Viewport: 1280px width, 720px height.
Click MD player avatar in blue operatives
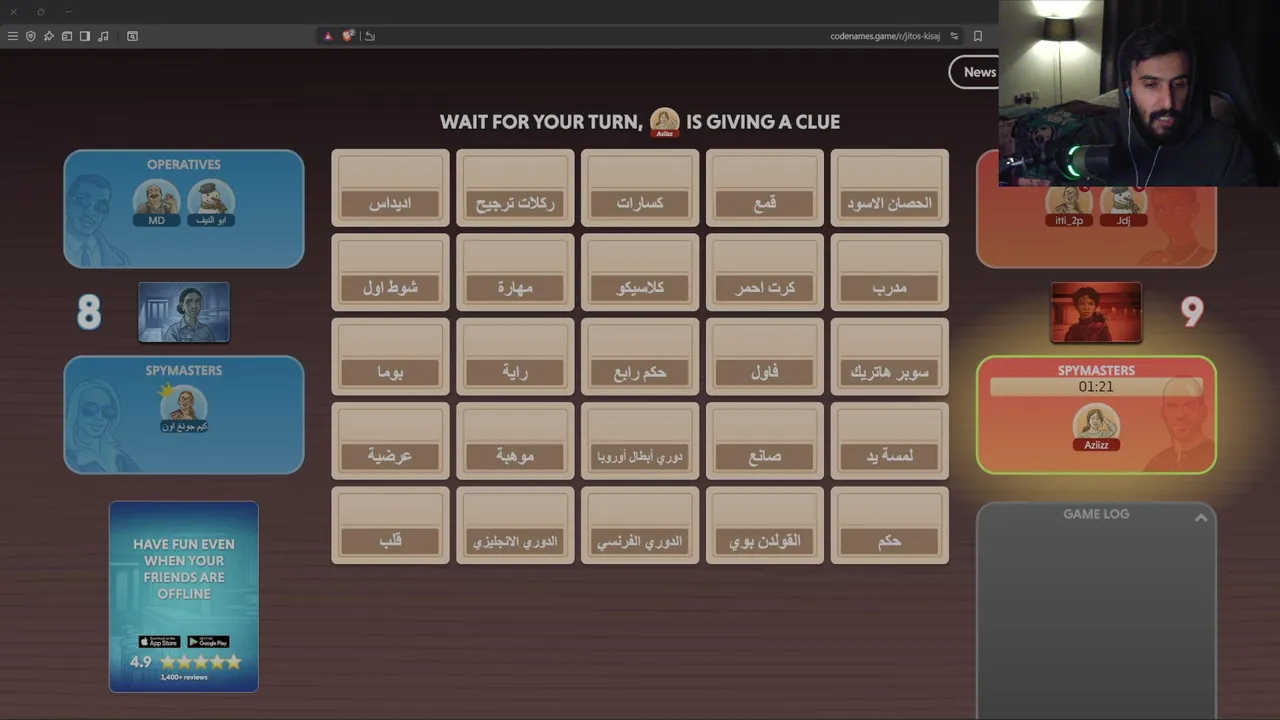(157, 203)
